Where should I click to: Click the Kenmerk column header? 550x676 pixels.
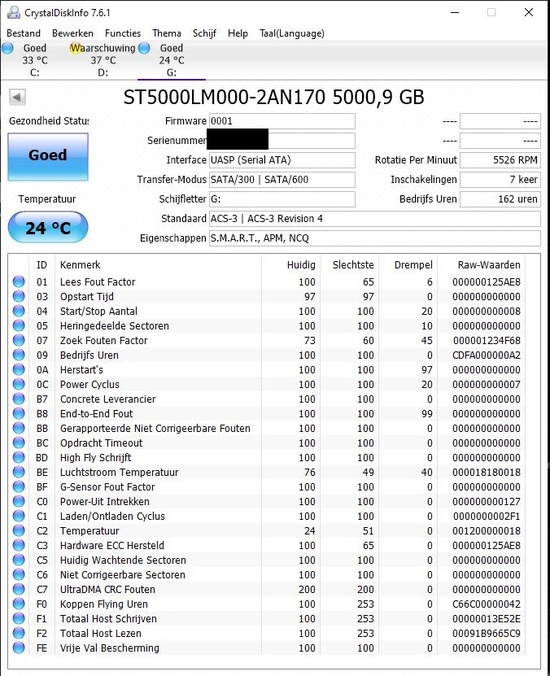click(158, 265)
